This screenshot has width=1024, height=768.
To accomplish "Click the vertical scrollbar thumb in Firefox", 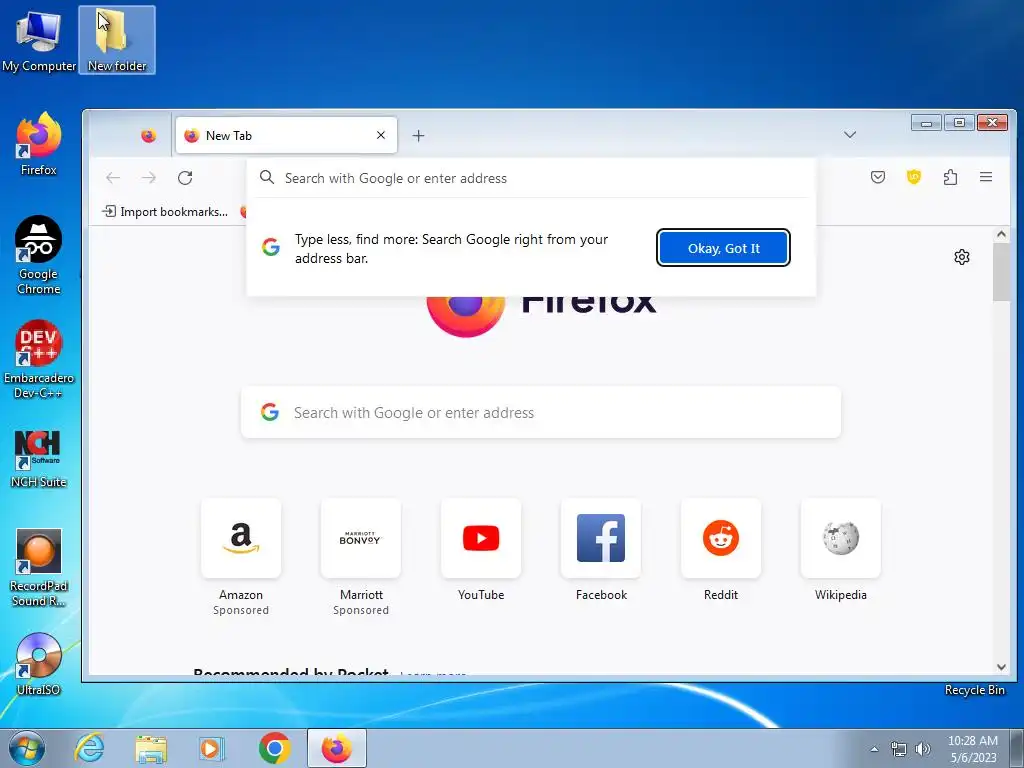I will tap(1001, 272).
